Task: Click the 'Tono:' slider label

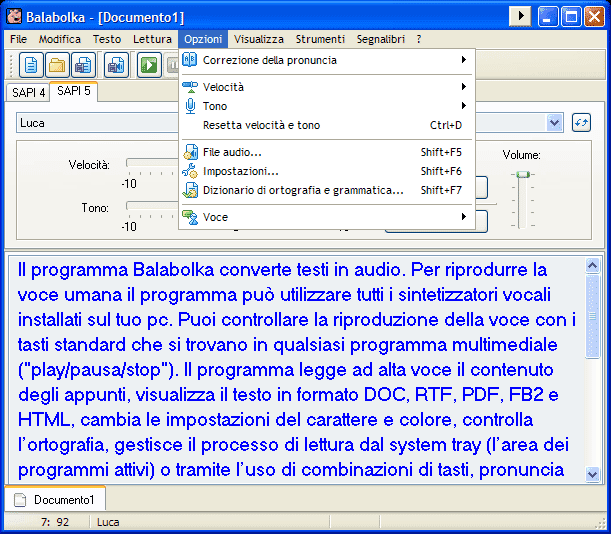Action: point(95,208)
